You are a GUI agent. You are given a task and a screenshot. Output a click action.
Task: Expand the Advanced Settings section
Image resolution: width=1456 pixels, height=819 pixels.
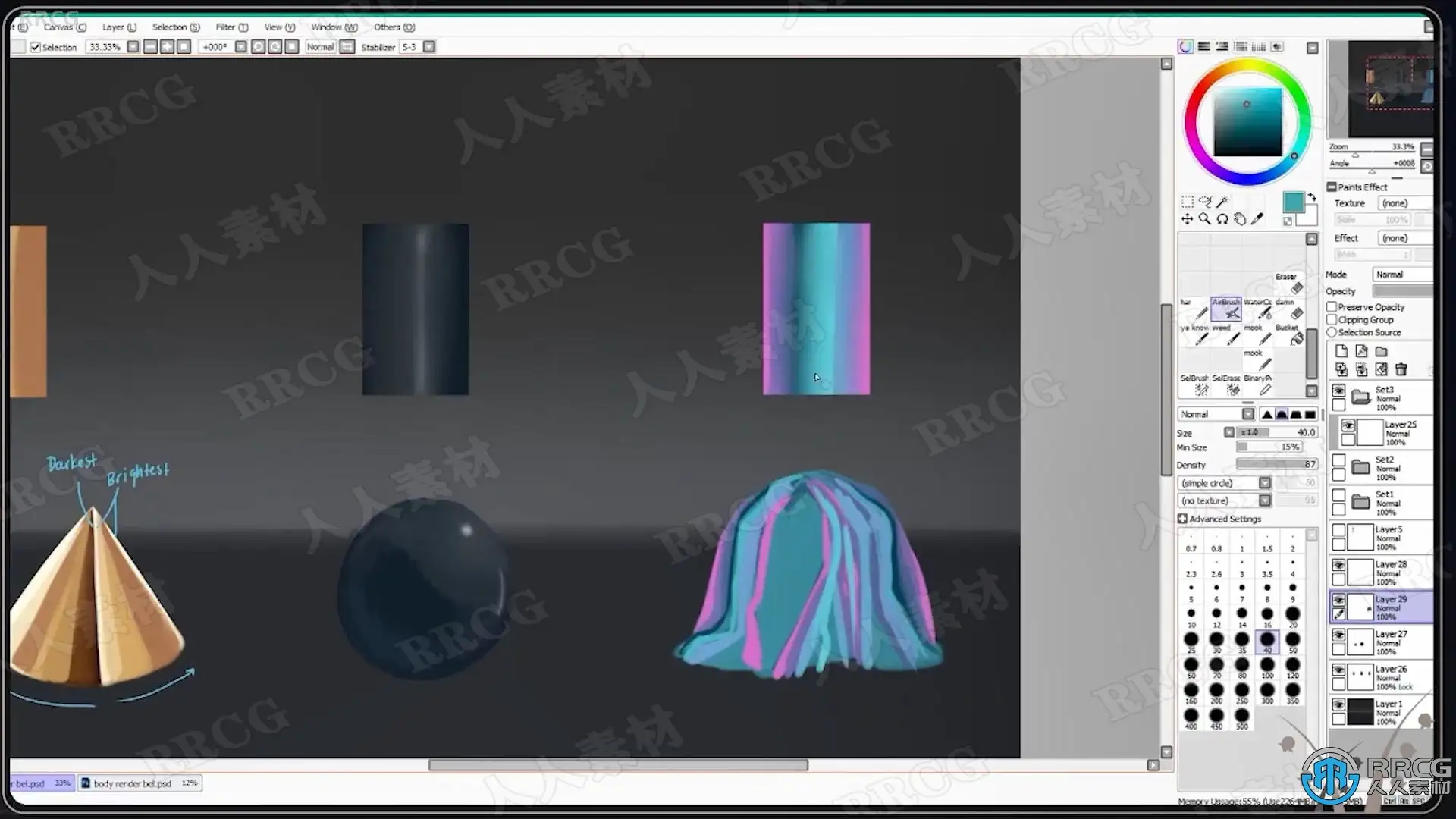(x=1183, y=519)
